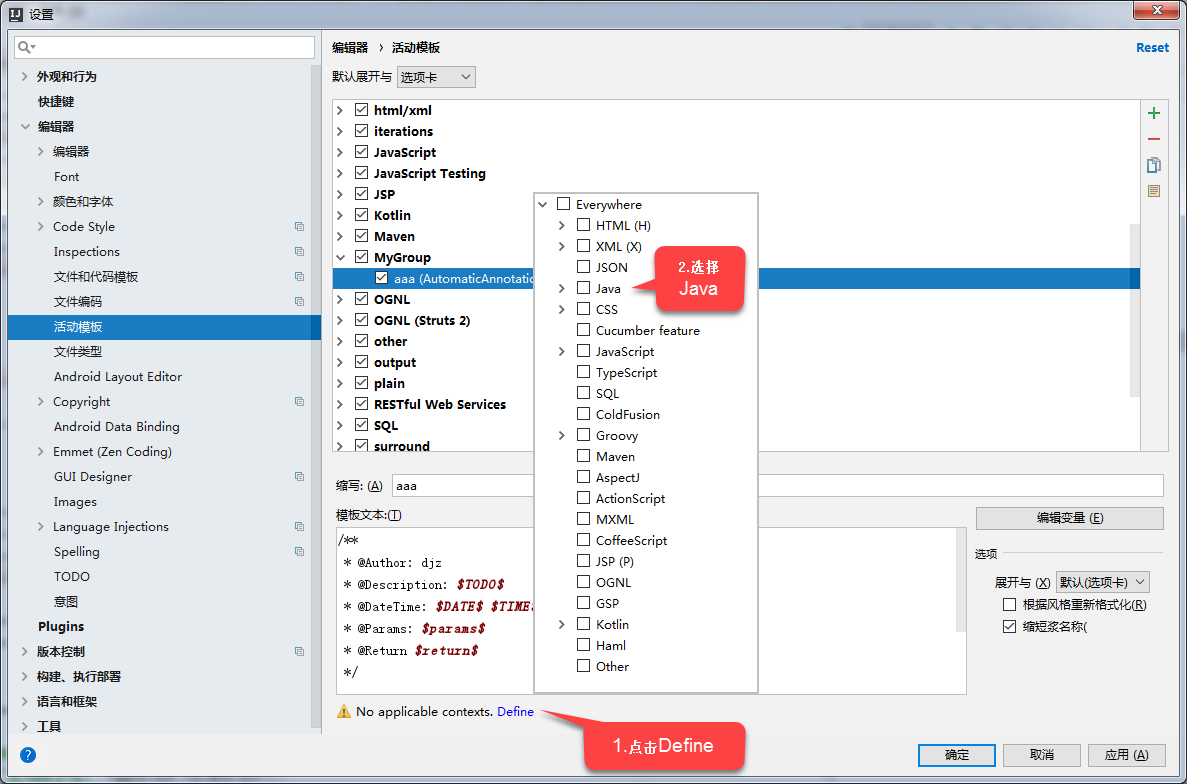Click project-level icon beside Spelling
Viewport: 1187px width, 784px height.
tap(300, 551)
